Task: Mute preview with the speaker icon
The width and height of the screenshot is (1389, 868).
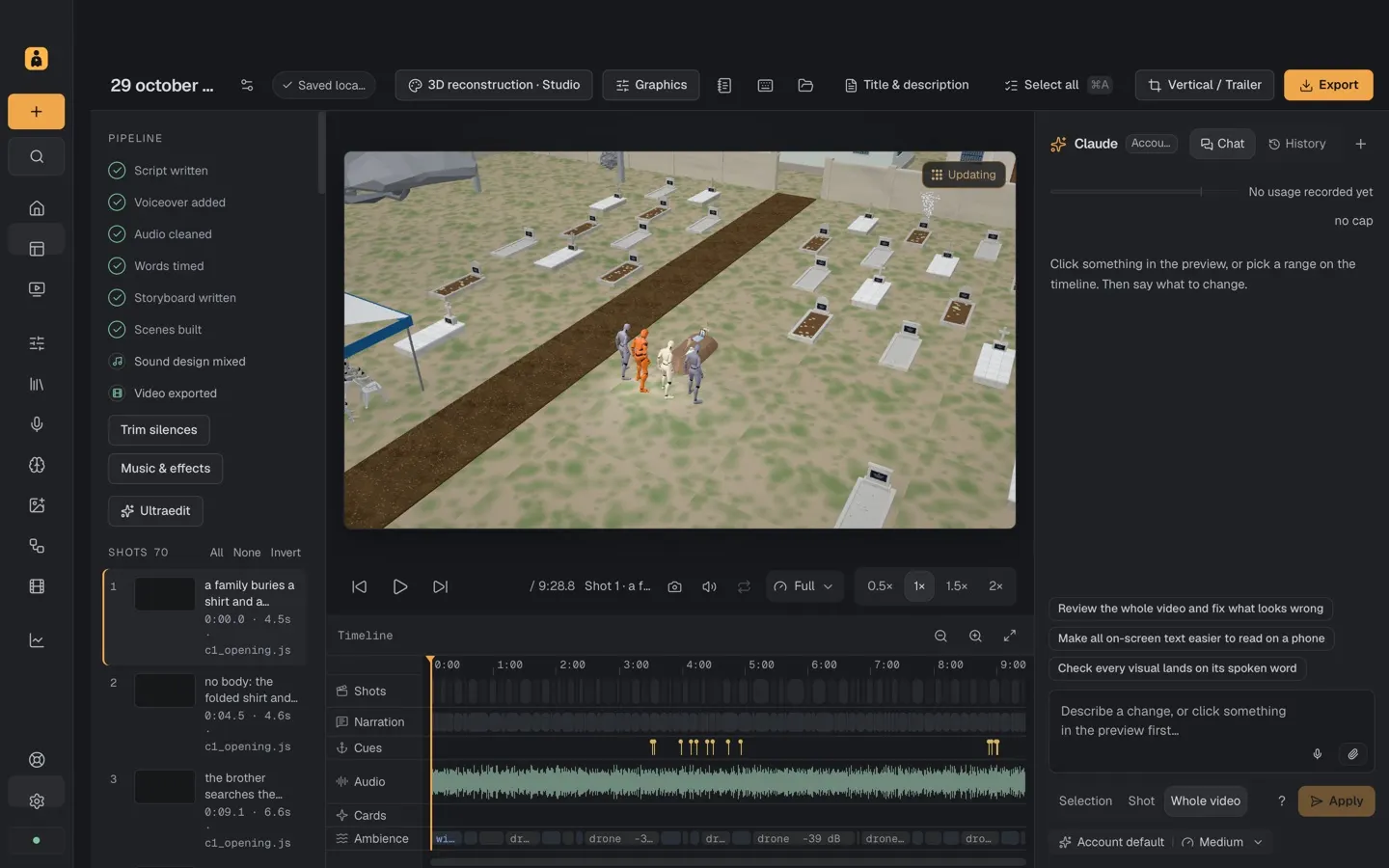Action: [709, 586]
